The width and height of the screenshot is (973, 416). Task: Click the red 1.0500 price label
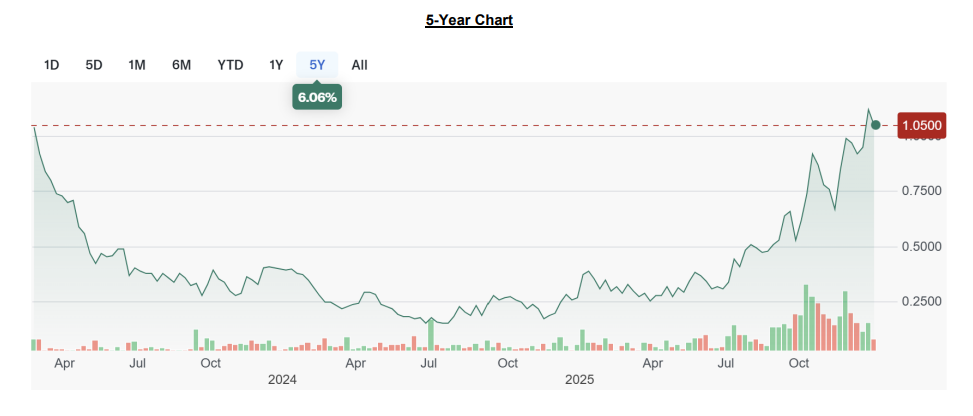(921, 125)
